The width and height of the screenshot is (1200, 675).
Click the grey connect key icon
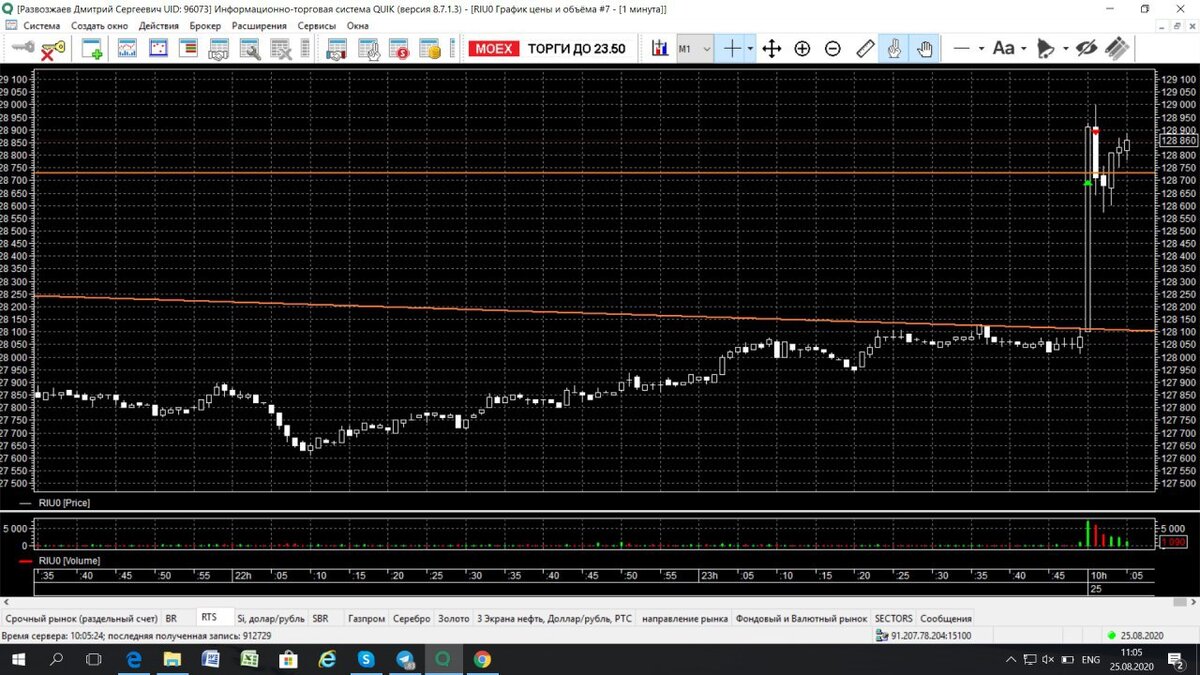[x=22, y=48]
